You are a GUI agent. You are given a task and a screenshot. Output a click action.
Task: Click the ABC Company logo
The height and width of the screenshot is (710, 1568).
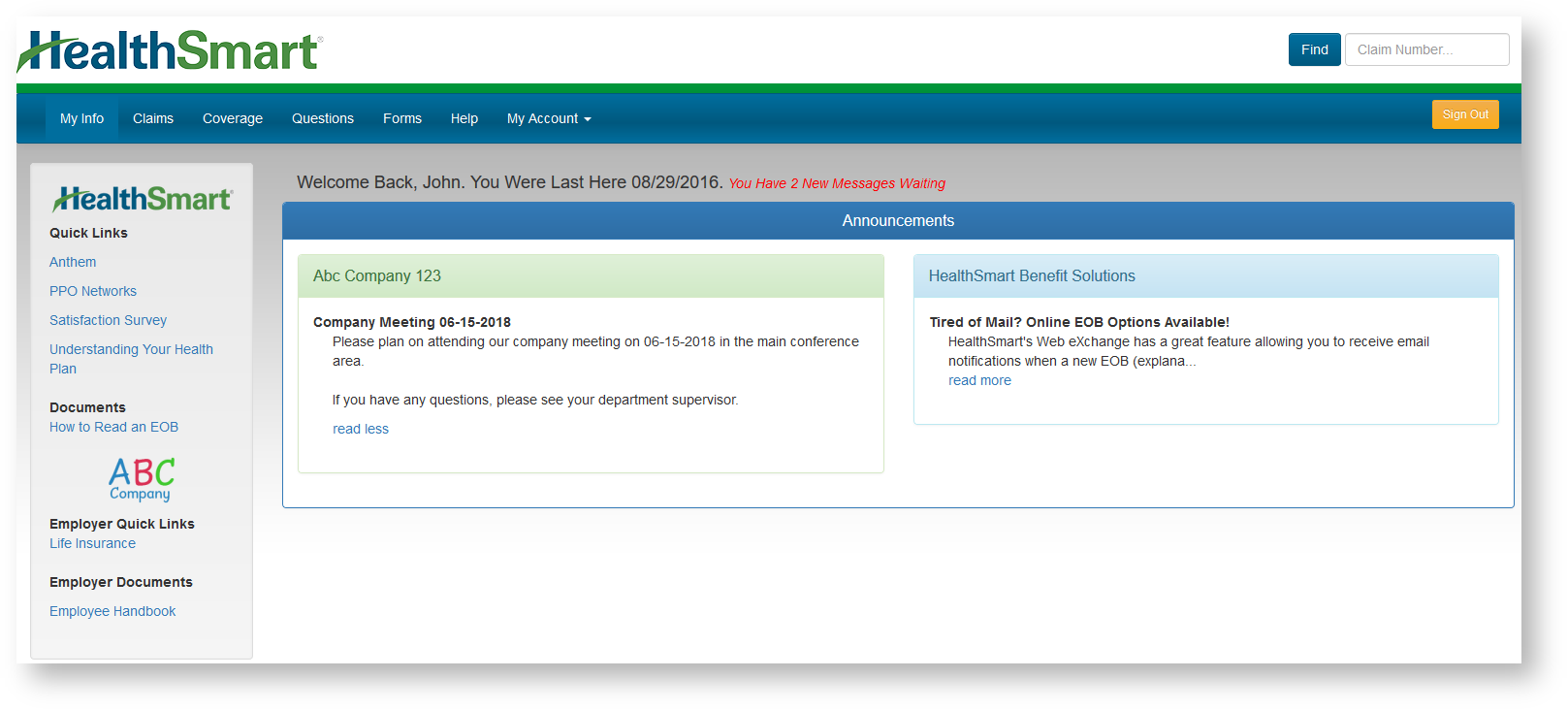pyautogui.click(x=142, y=479)
